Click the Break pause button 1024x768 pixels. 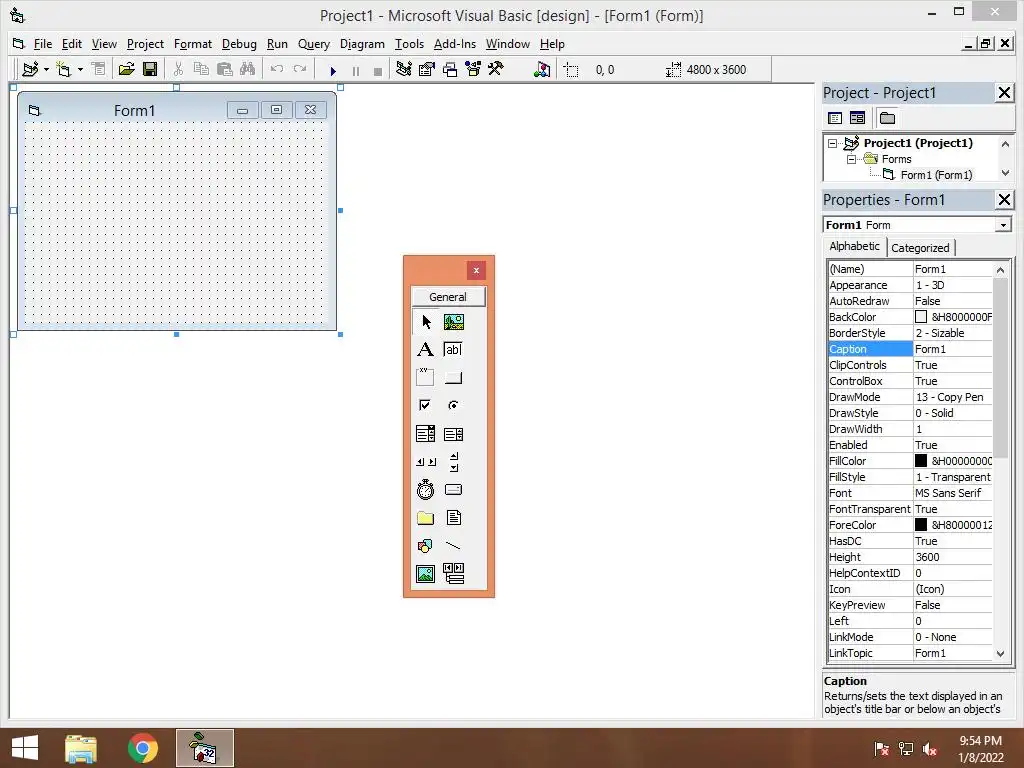(356, 71)
